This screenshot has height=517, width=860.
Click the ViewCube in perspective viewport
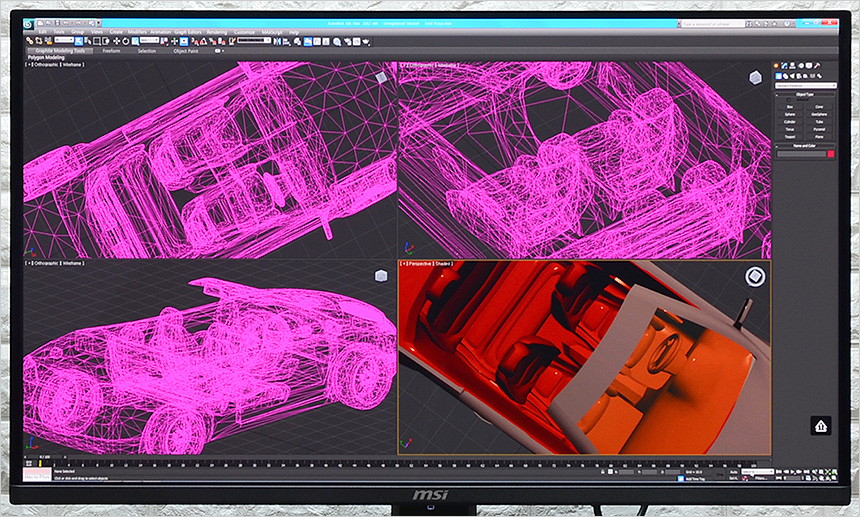756,276
